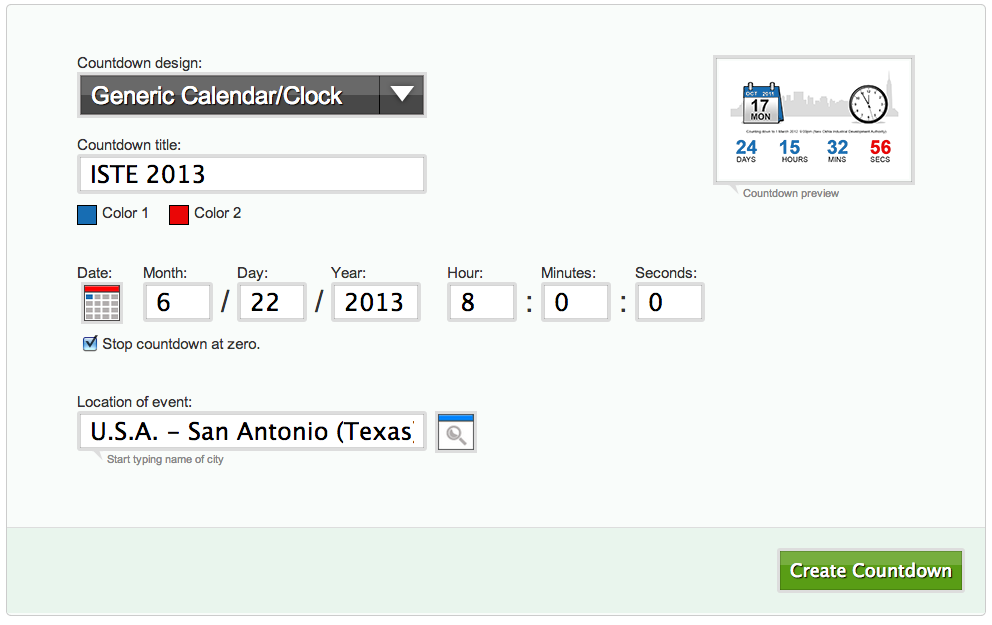Click the Minutes input field

pos(576,302)
